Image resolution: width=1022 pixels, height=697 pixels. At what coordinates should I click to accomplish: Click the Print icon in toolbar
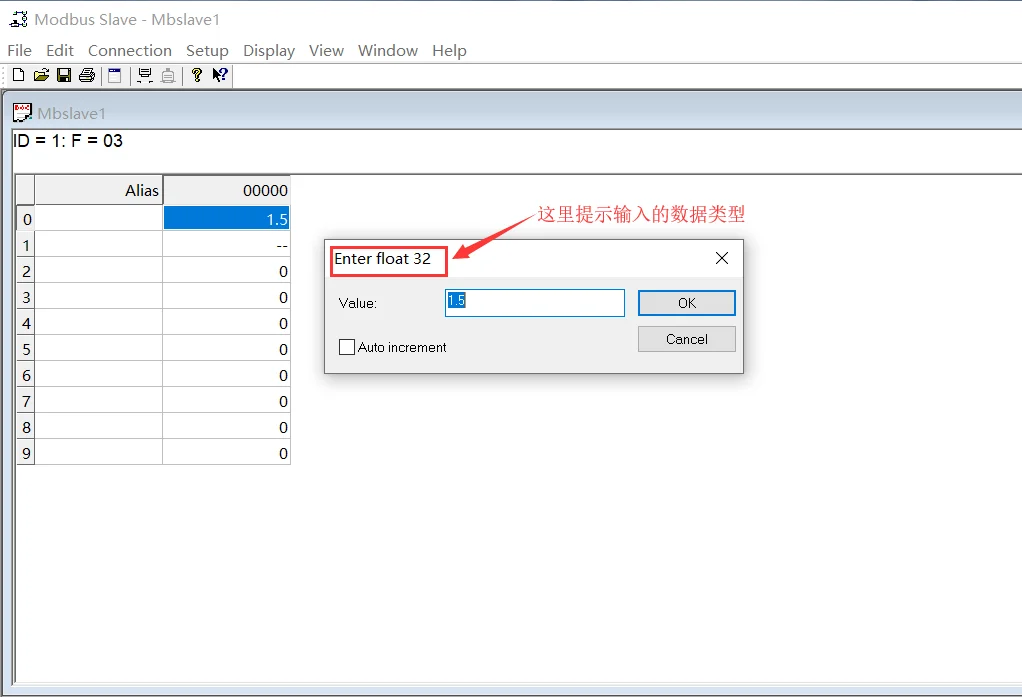(87, 75)
